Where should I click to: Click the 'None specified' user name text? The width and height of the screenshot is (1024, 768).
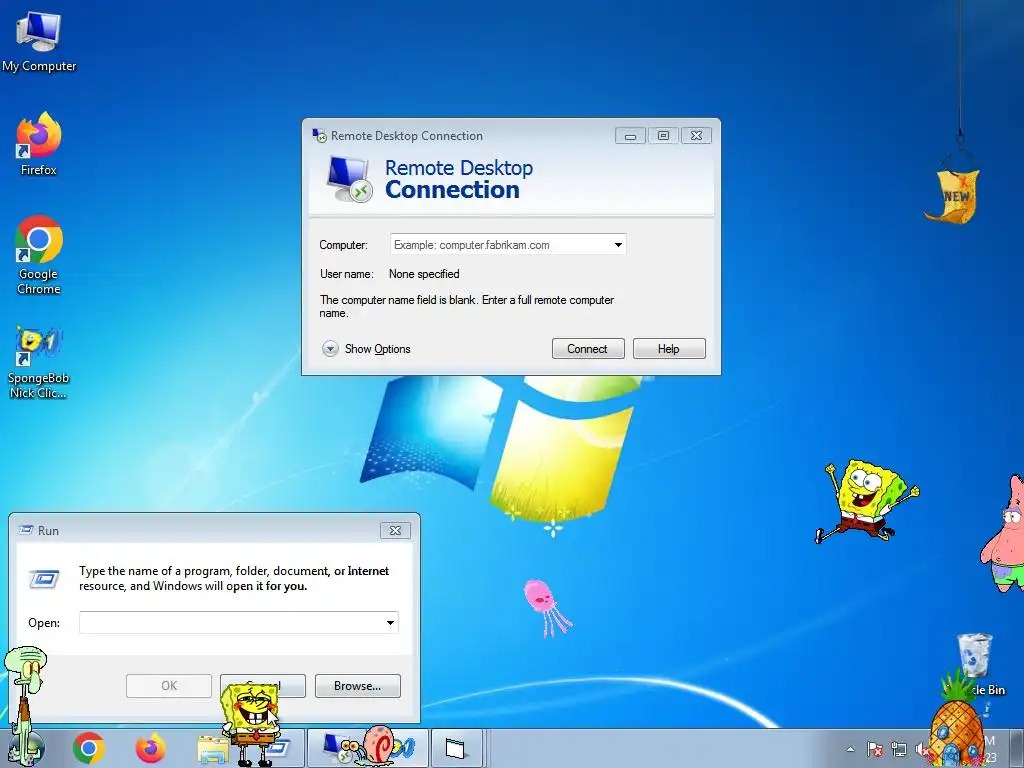point(424,274)
